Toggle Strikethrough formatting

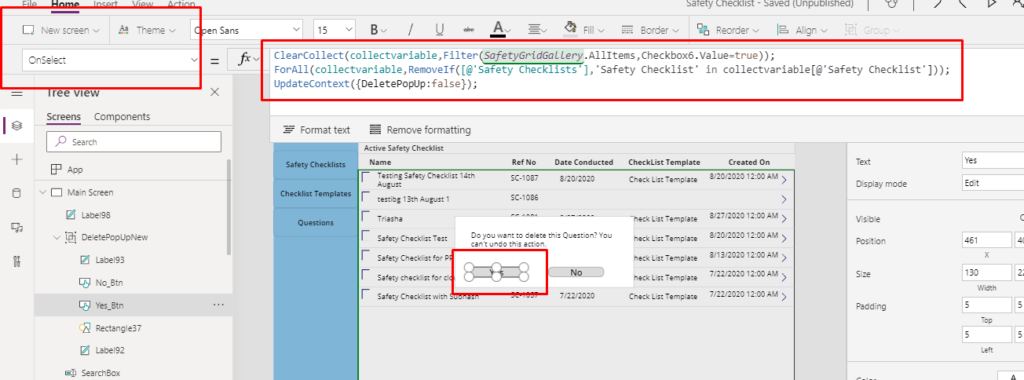[x=468, y=30]
